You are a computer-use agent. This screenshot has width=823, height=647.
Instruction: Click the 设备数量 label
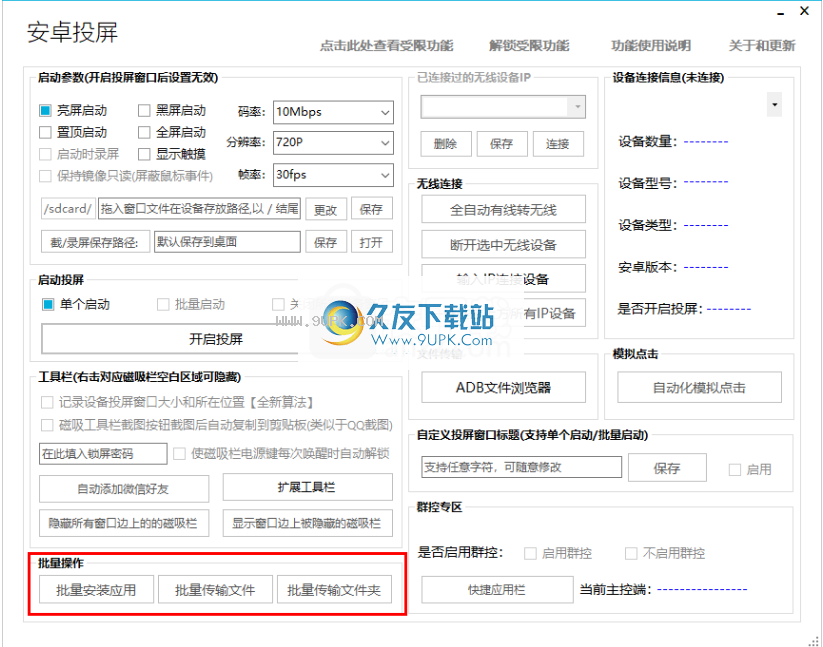coord(648,142)
